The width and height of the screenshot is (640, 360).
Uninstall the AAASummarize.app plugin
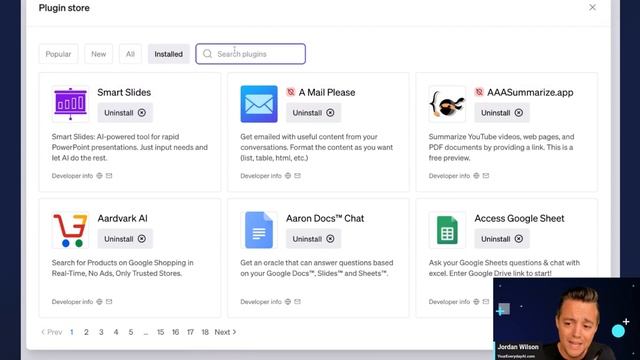[502, 113]
